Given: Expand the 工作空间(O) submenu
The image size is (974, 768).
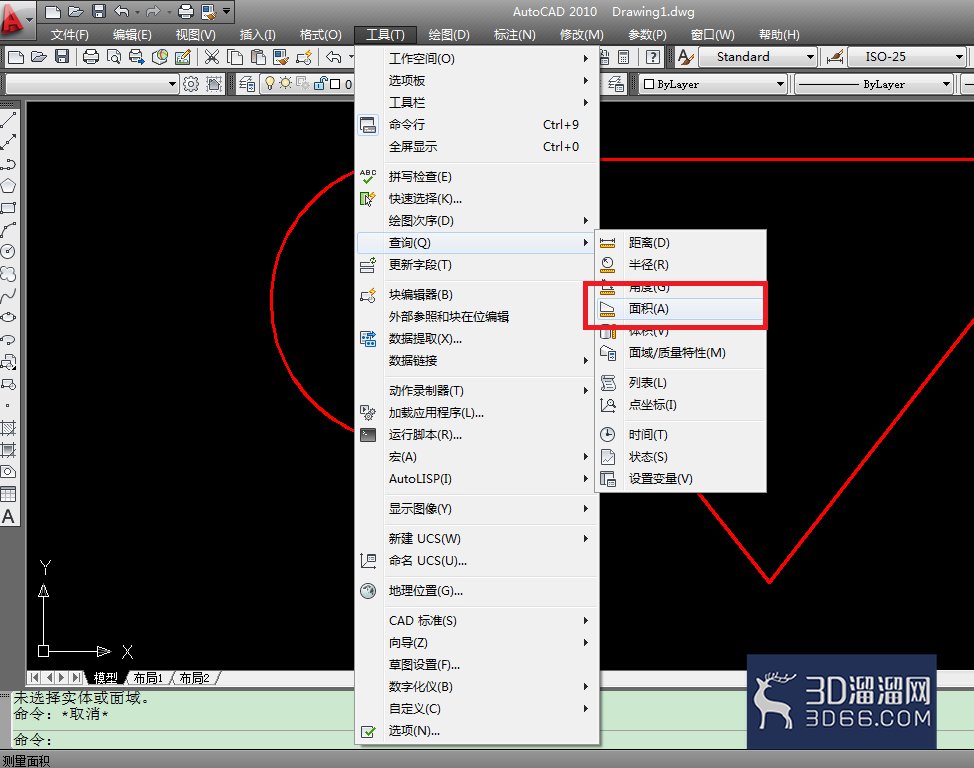Looking at the screenshot, I should (477, 58).
